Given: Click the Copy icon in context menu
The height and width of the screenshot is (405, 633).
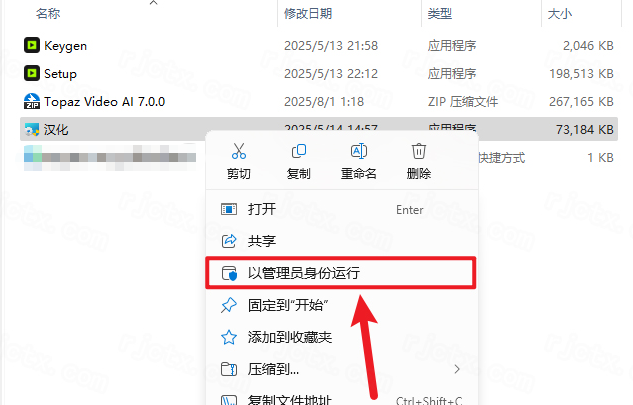Looking at the screenshot, I should (x=299, y=151).
